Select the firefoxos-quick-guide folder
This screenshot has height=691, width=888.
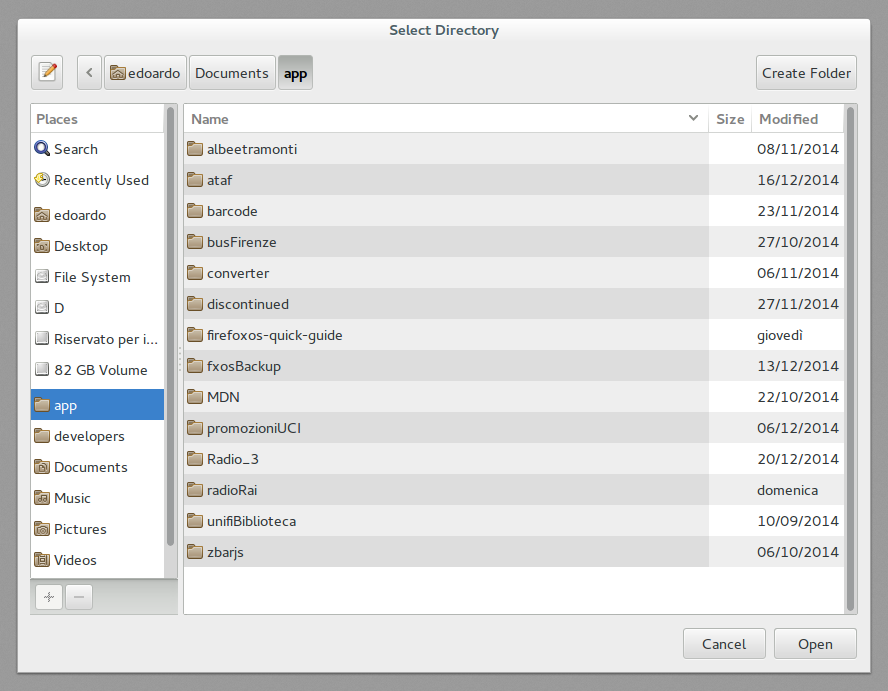point(274,335)
